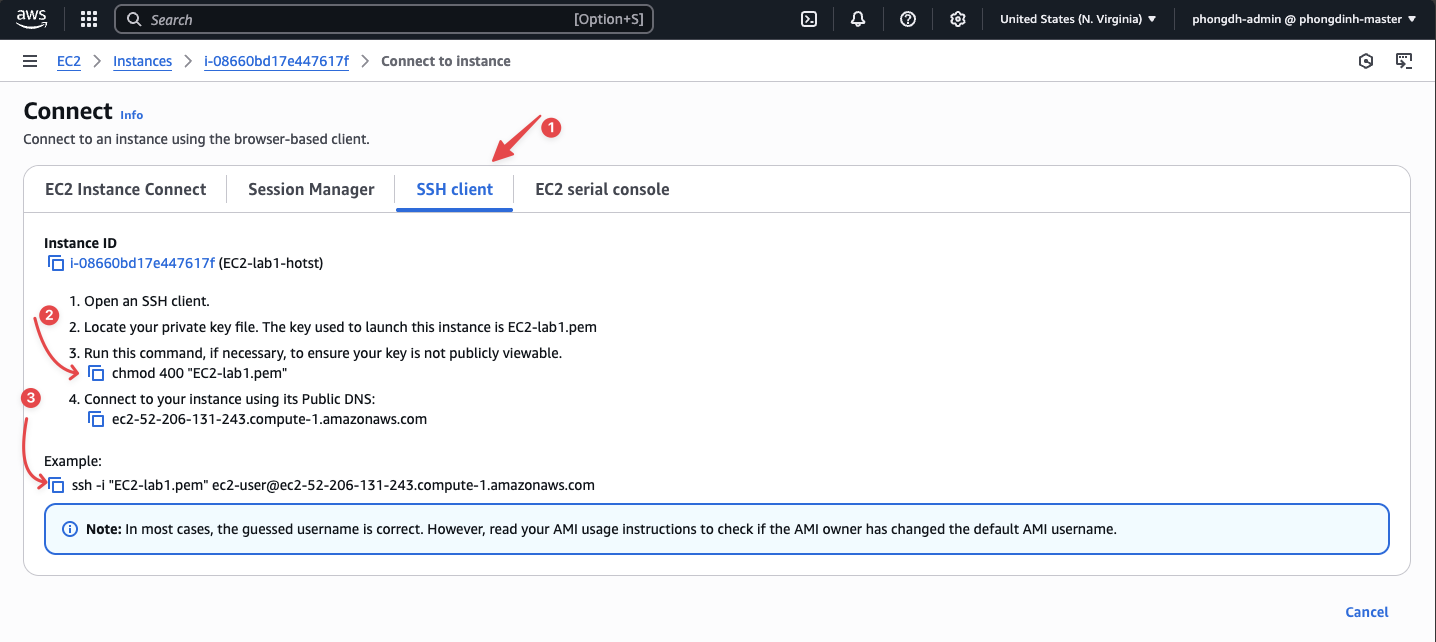Open the EC2 serial console tab

point(602,189)
